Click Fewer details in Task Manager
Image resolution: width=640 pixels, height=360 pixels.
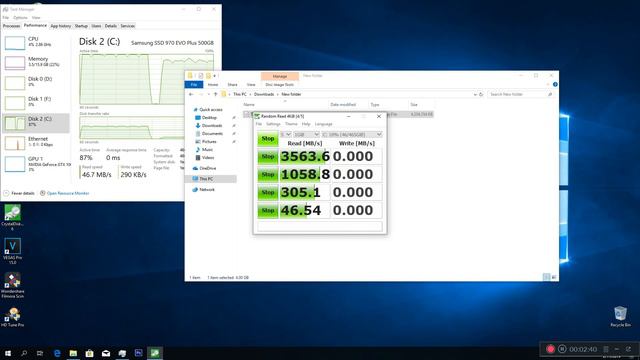tap(19, 193)
